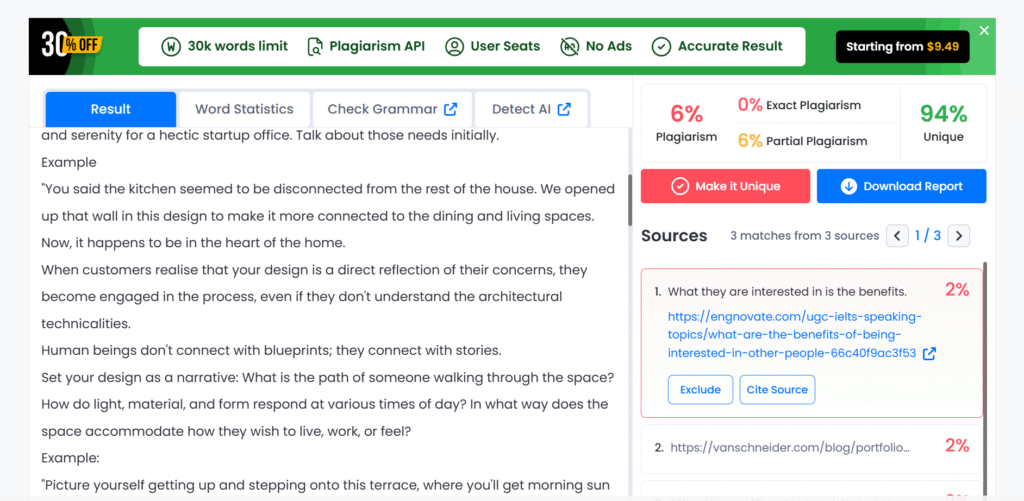The height and width of the screenshot is (501, 1024).
Task: Open the Detect AI tab
Action: click(x=532, y=109)
